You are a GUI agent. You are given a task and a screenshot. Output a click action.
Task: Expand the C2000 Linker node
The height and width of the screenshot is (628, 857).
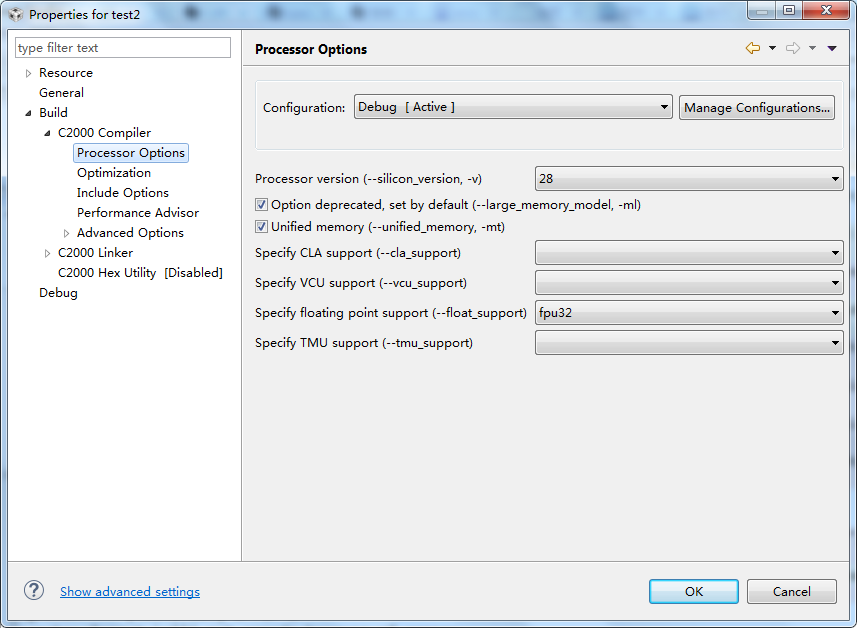(47, 253)
